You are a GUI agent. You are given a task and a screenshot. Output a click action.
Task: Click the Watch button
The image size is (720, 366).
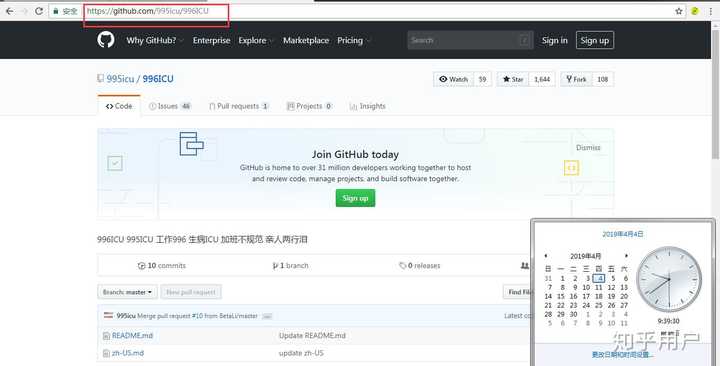454,79
